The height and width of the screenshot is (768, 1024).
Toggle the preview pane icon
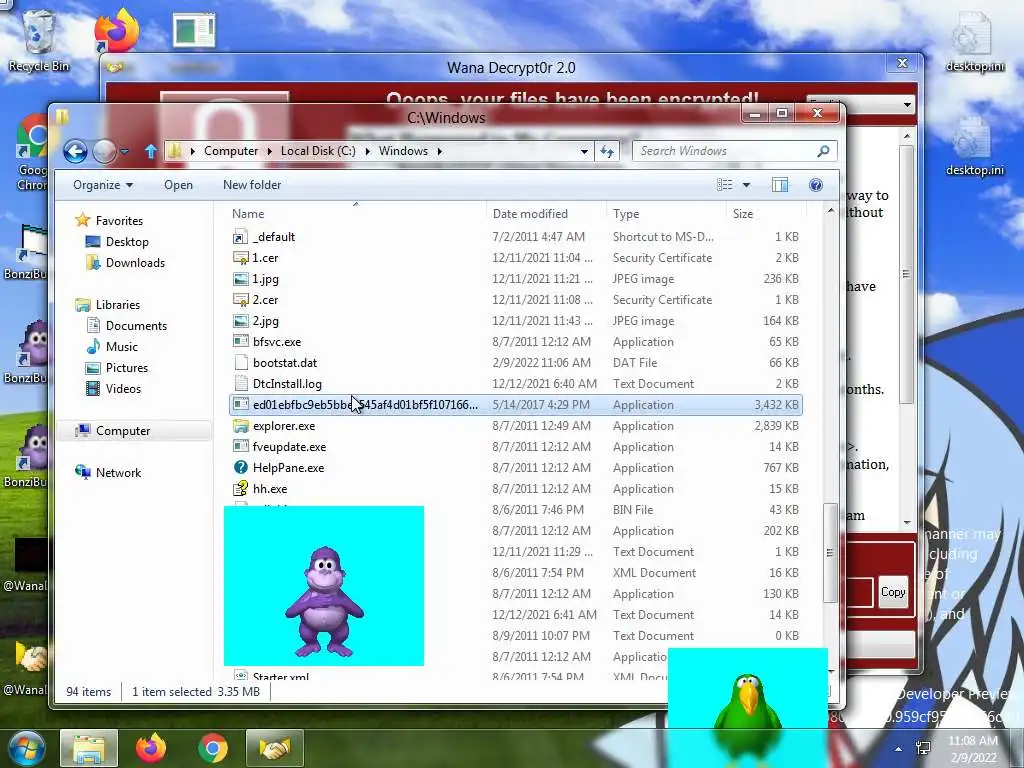point(780,185)
